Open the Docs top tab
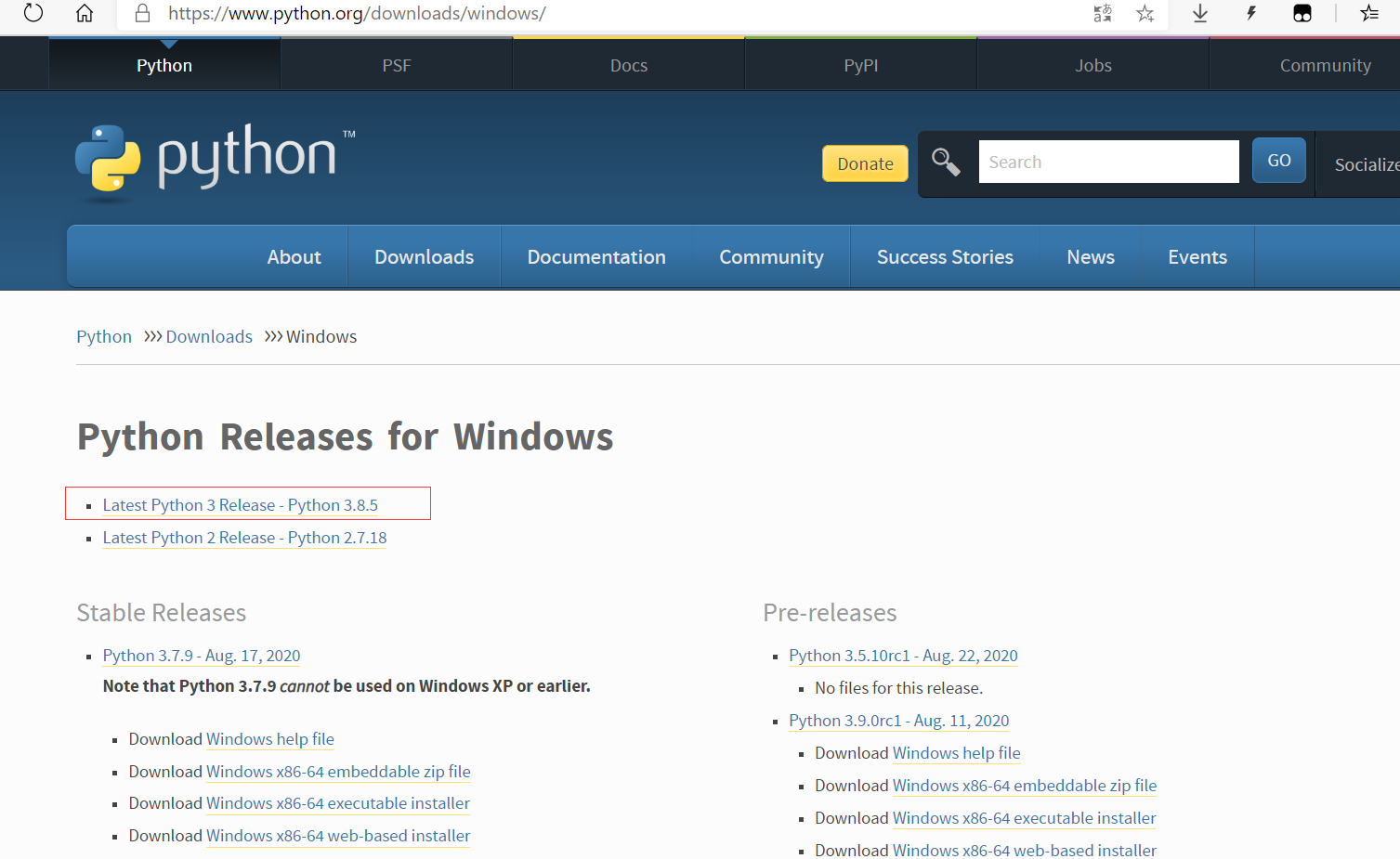This screenshot has height=859, width=1400. coord(629,65)
